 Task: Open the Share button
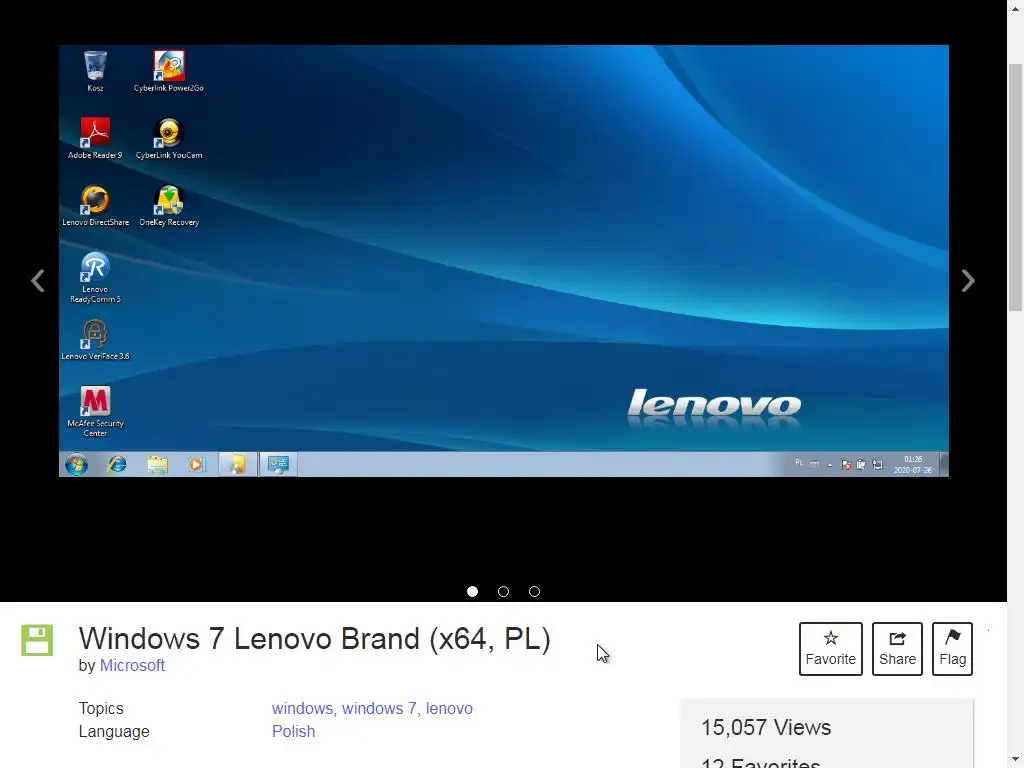tap(897, 648)
